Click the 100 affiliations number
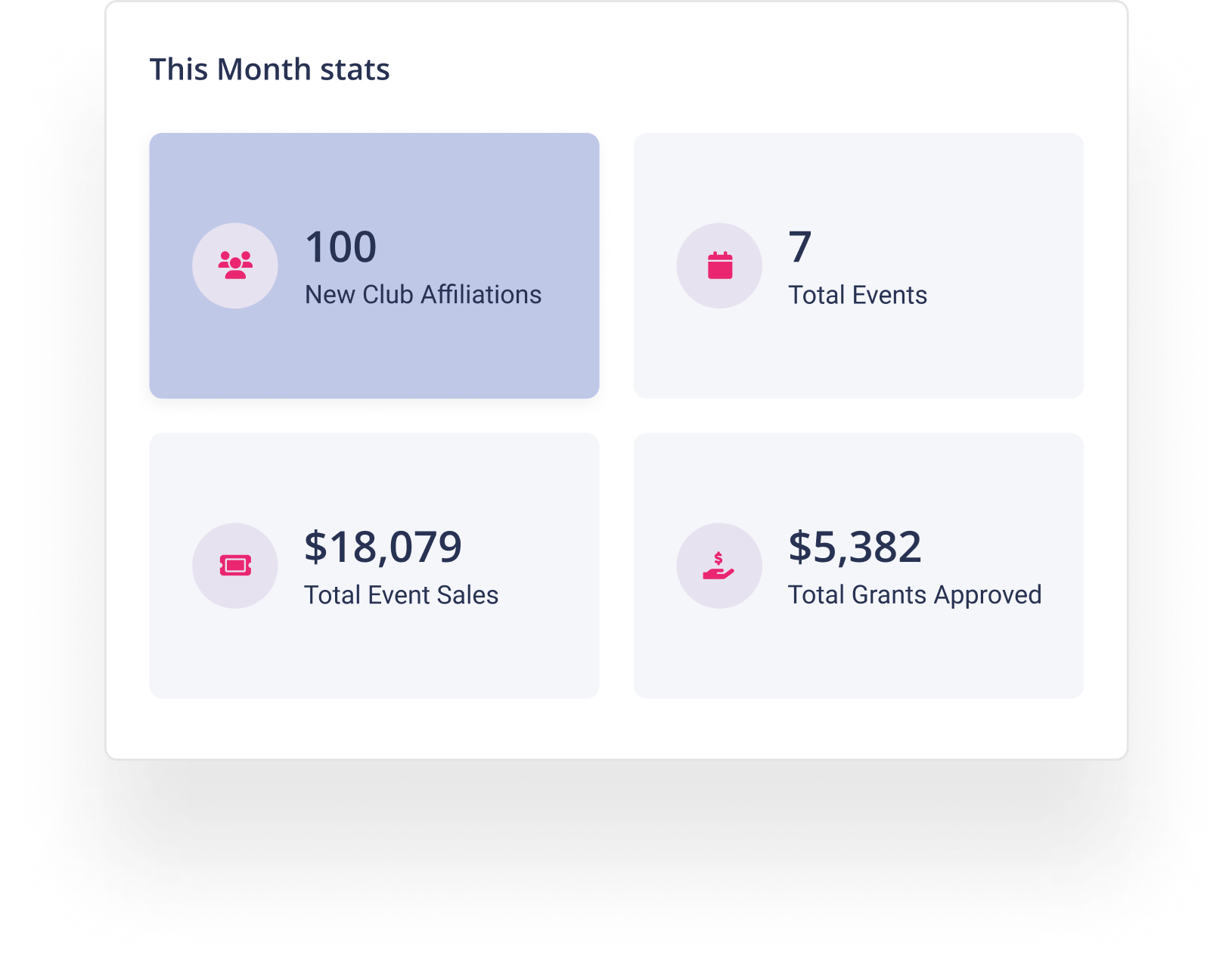The width and height of the screenshot is (1232, 968). point(341,247)
